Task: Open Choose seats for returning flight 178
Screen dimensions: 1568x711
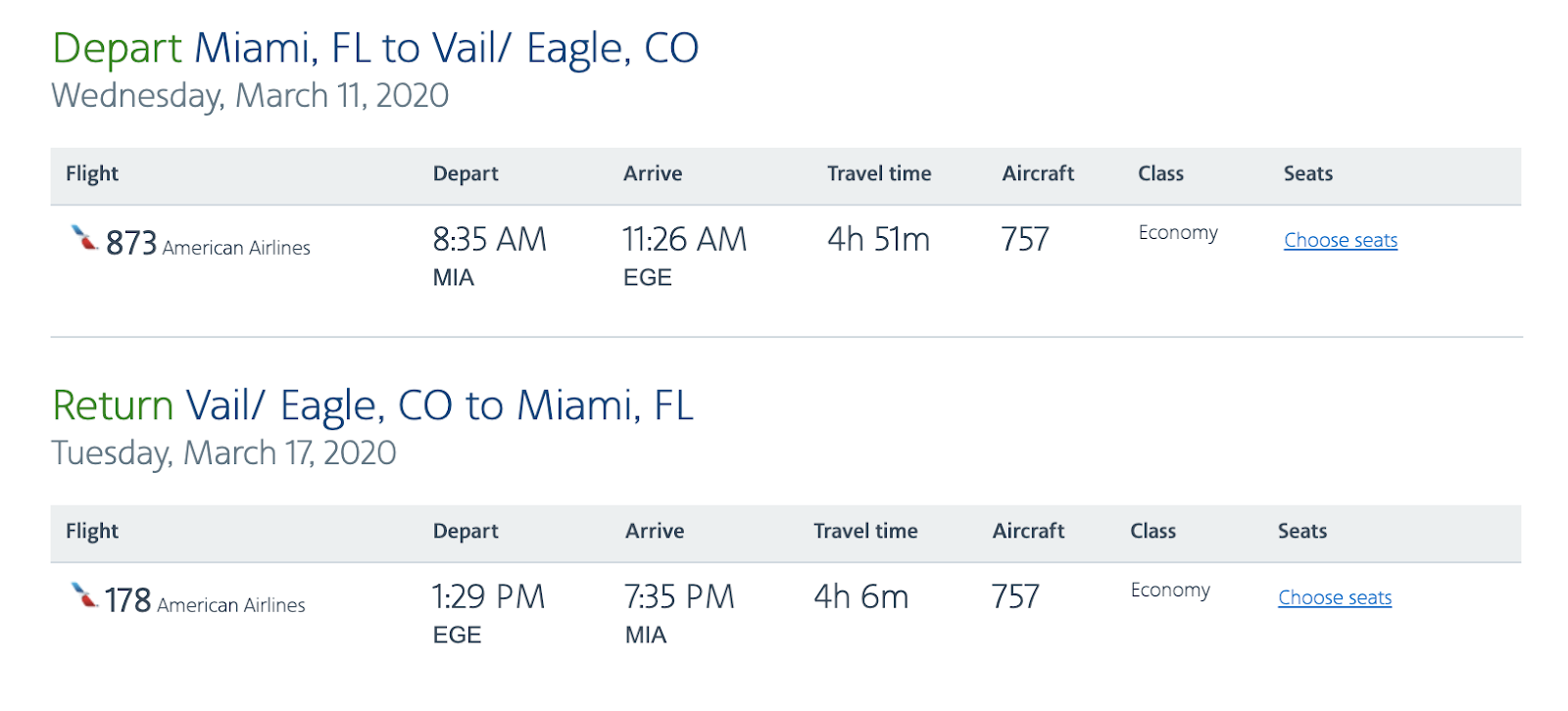Action: tap(1334, 597)
